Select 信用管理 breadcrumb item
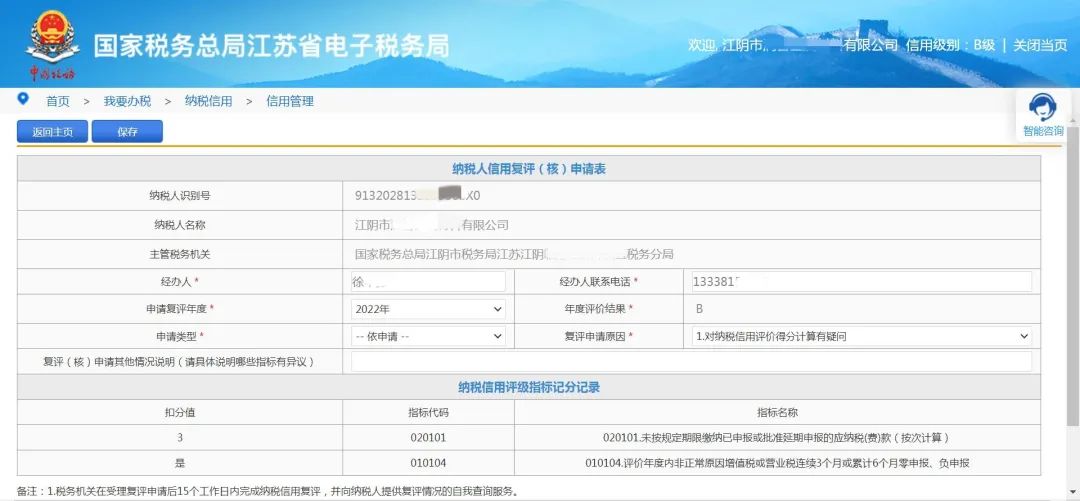 (290, 101)
